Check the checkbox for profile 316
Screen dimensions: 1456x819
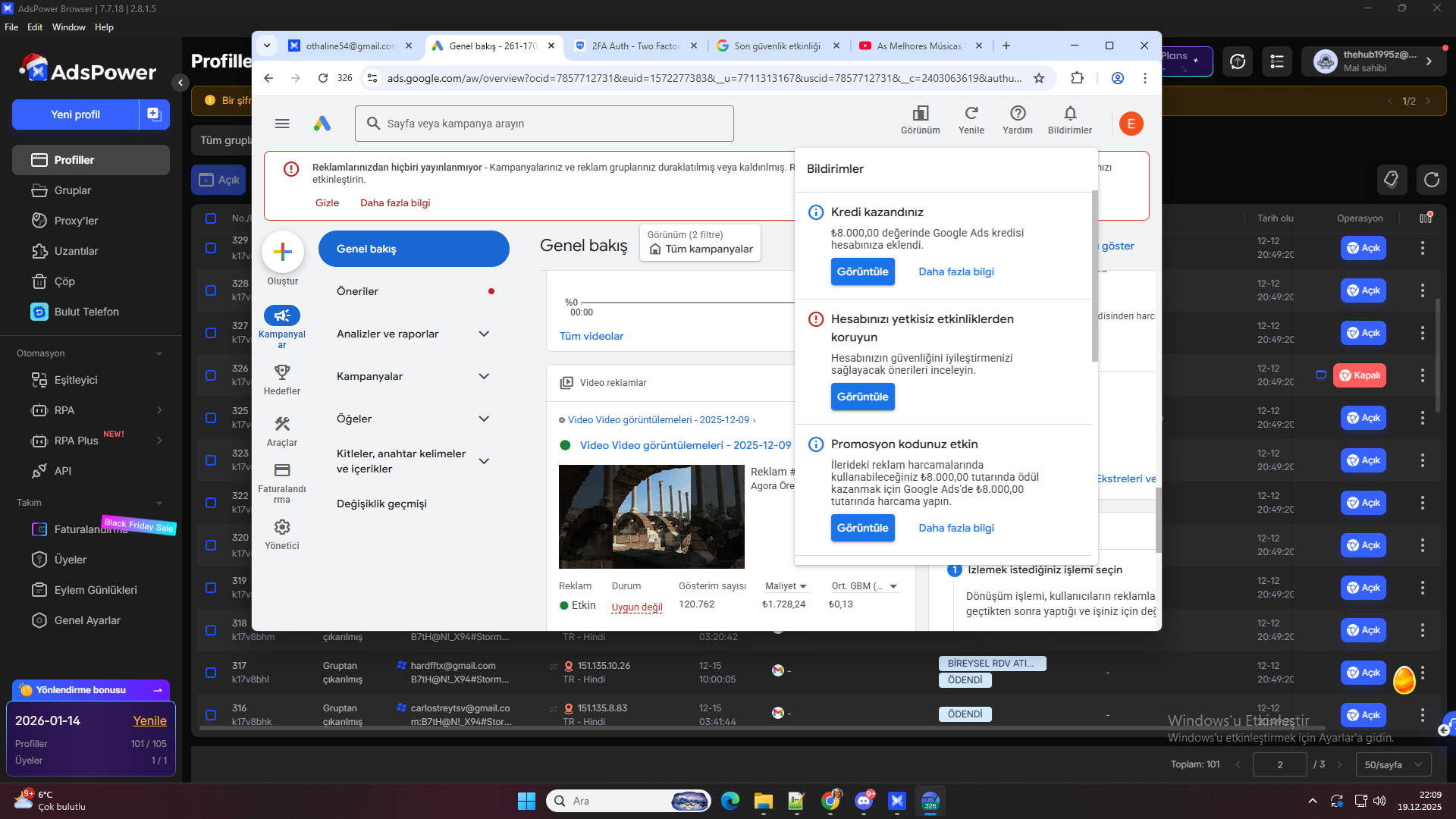(x=211, y=715)
